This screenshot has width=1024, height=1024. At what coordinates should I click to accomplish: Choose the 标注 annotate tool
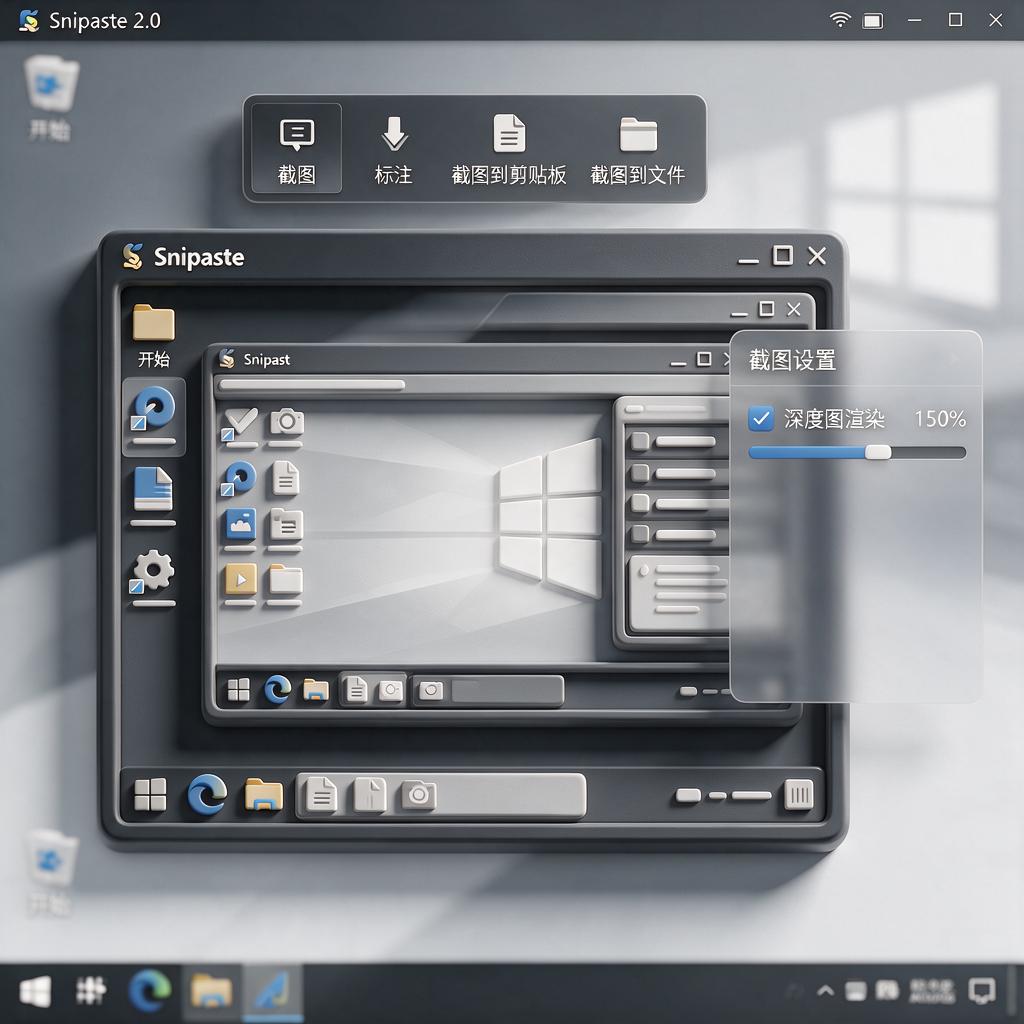[x=394, y=150]
